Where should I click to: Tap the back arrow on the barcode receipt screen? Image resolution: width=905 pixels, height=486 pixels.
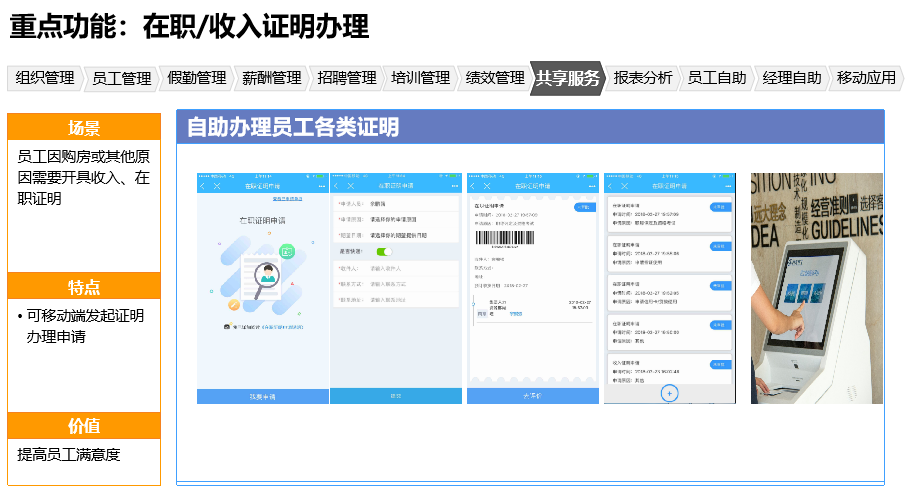473,186
